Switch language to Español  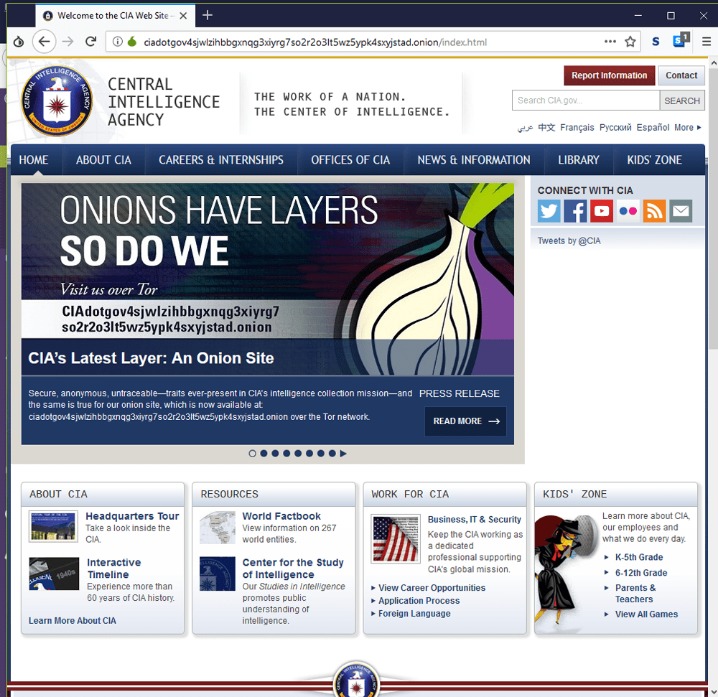653,127
